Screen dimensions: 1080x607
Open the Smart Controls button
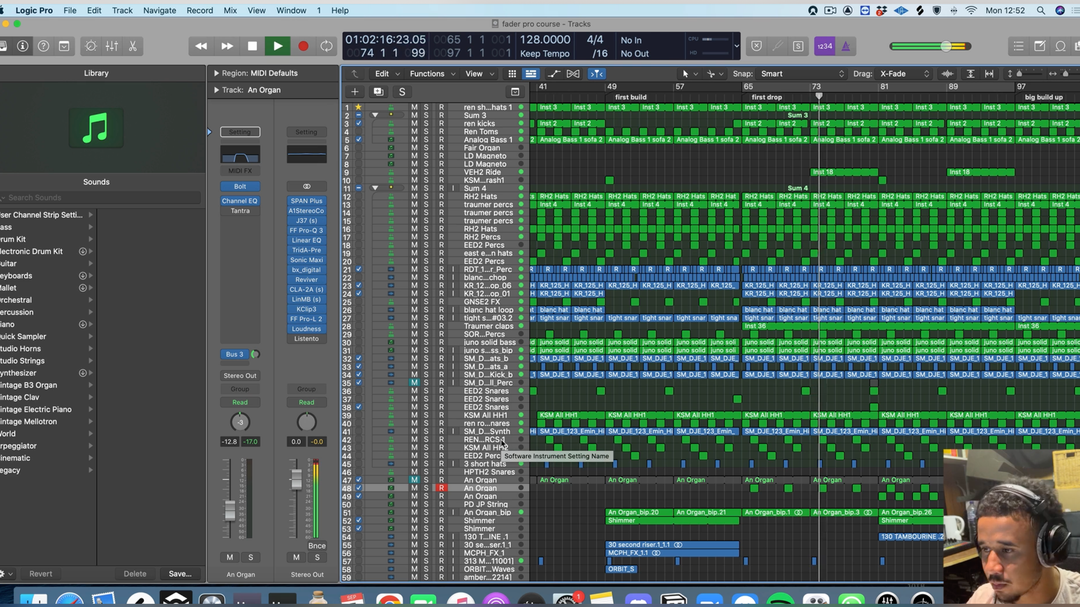click(x=90, y=47)
